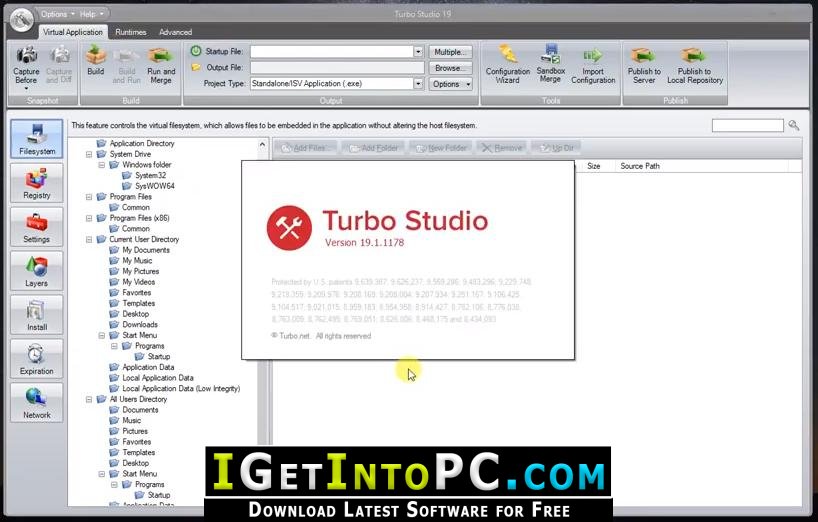Viewport: 818px width, 522px height.
Task: Click the Multiple... button
Action: coord(451,52)
